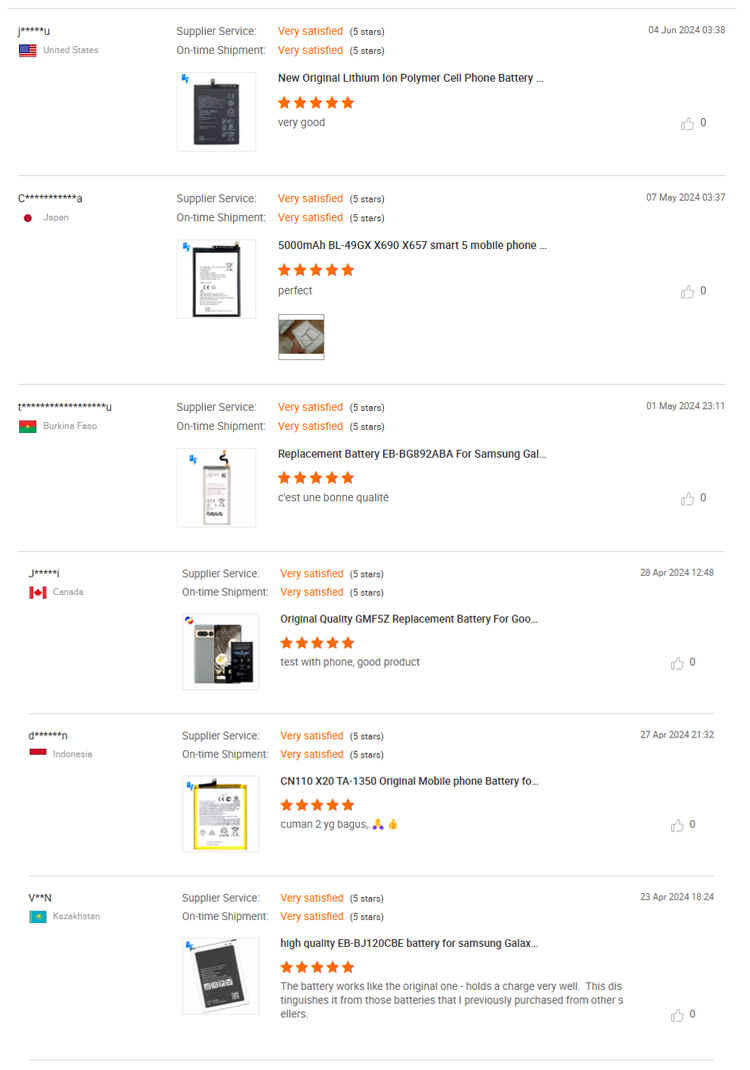Screen dimensions: 750x1070
Task: Open New Original Lithium Ion Polymer battery link
Action: [x=410, y=78]
